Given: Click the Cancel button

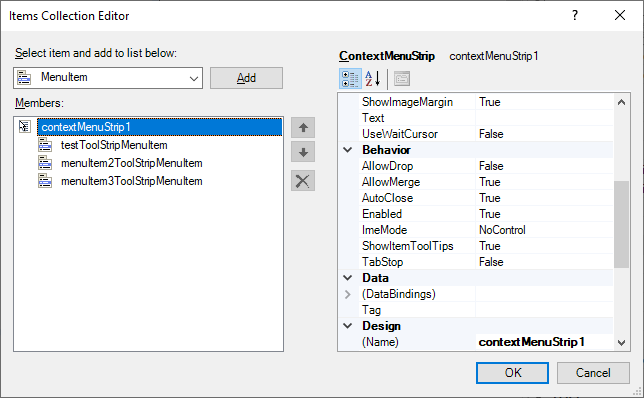Looking at the screenshot, I should click(593, 373).
